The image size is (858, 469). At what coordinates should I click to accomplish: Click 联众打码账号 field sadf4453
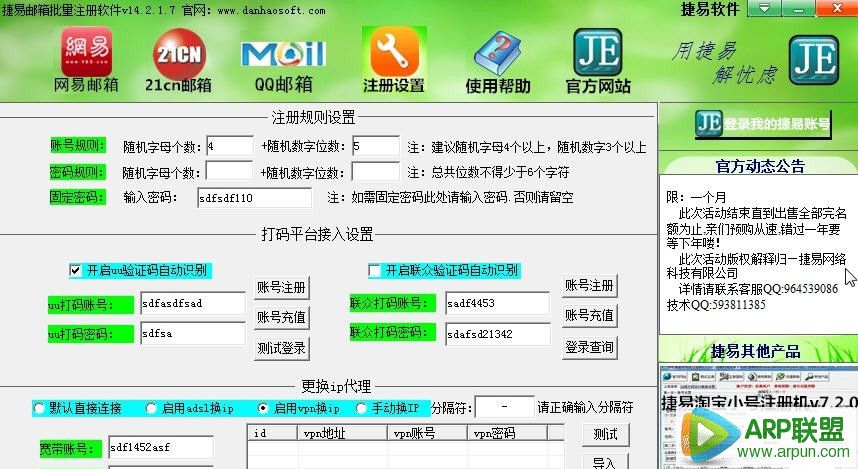[x=497, y=303]
